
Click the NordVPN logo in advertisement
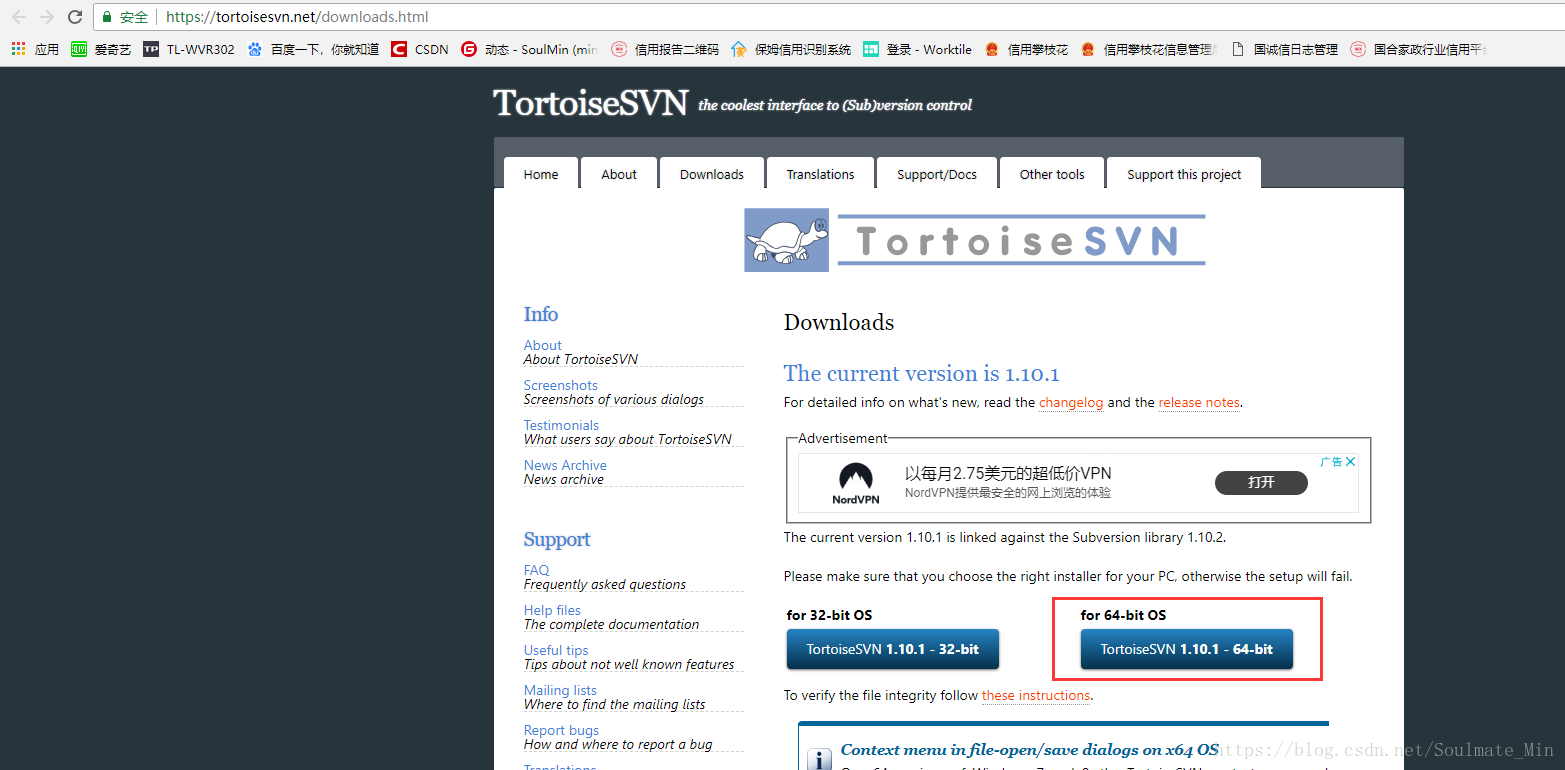coord(855,483)
